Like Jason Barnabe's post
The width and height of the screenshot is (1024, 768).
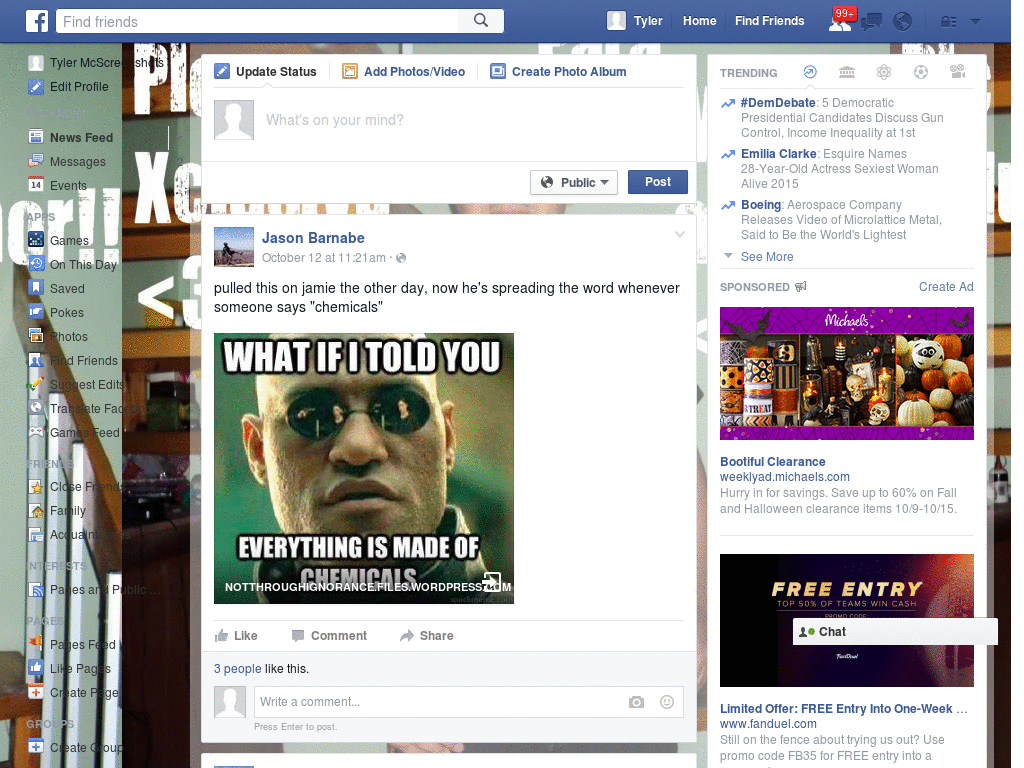[236, 635]
